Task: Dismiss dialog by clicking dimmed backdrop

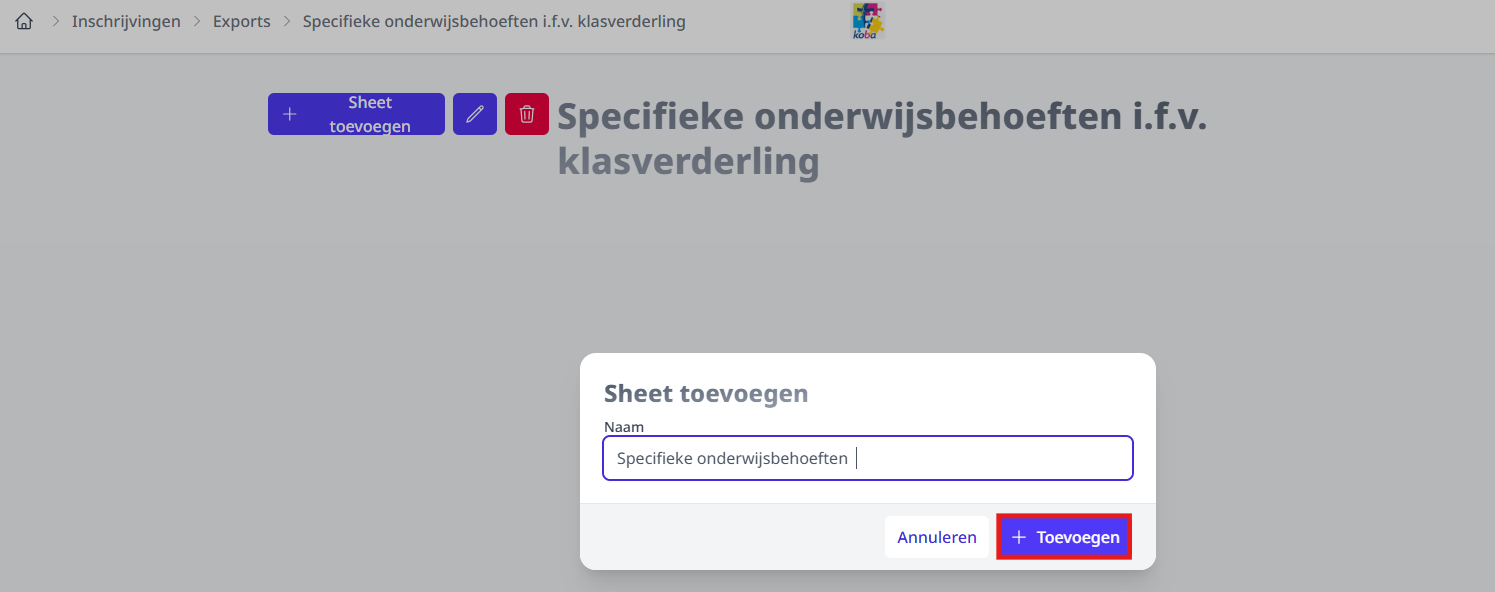Action: pyautogui.click(x=300, y=400)
